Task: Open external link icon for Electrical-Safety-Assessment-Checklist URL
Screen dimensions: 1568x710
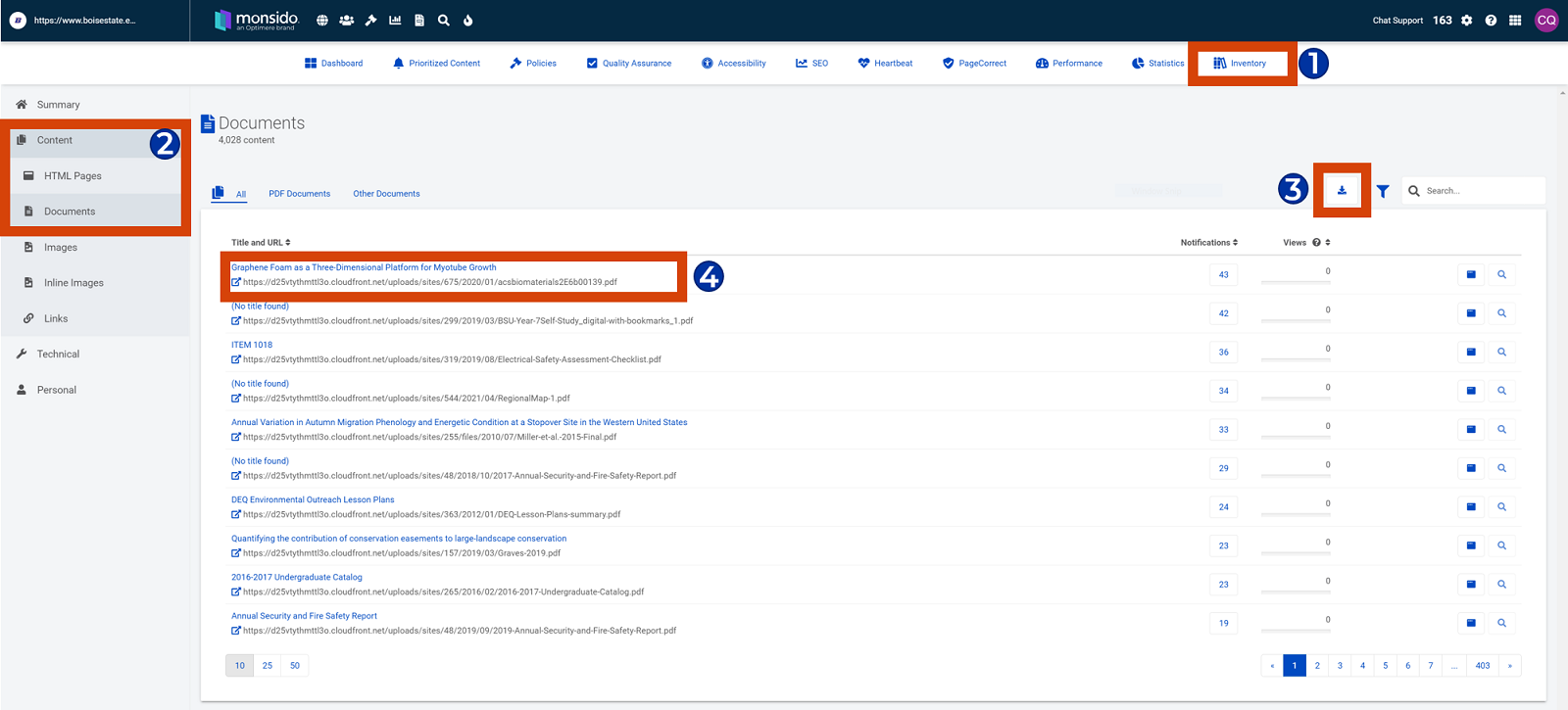Action: [x=236, y=359]
